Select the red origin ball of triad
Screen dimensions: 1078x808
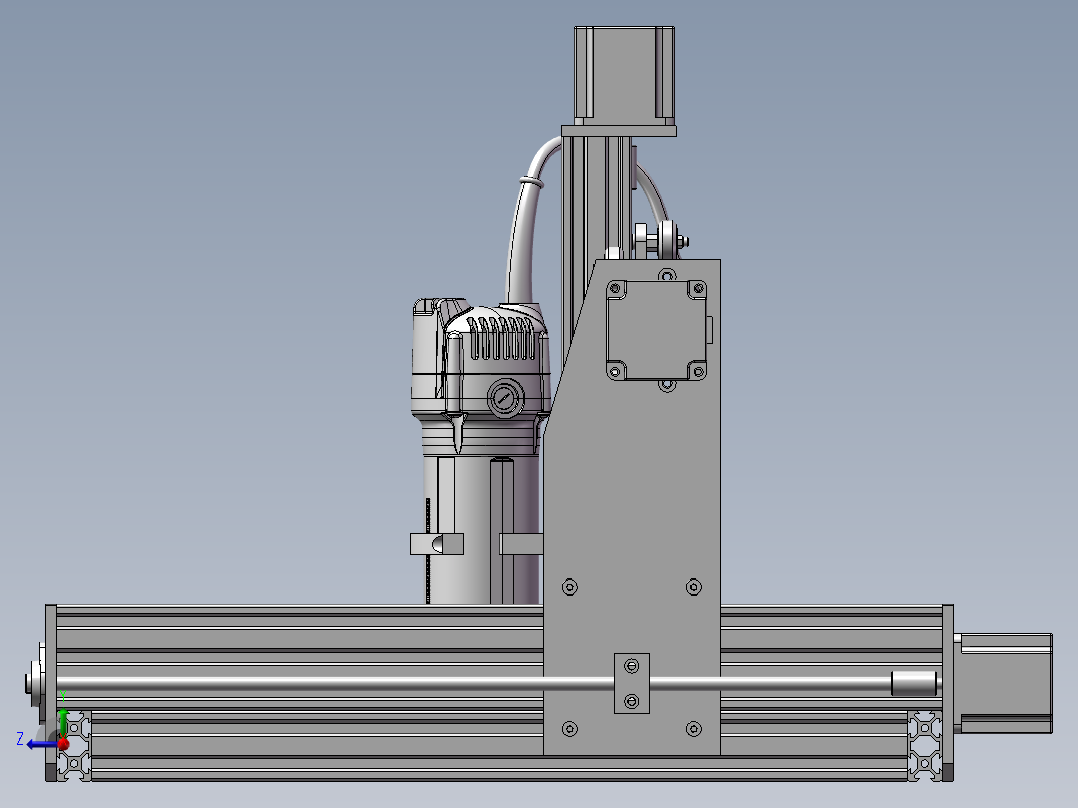[63, 743]
